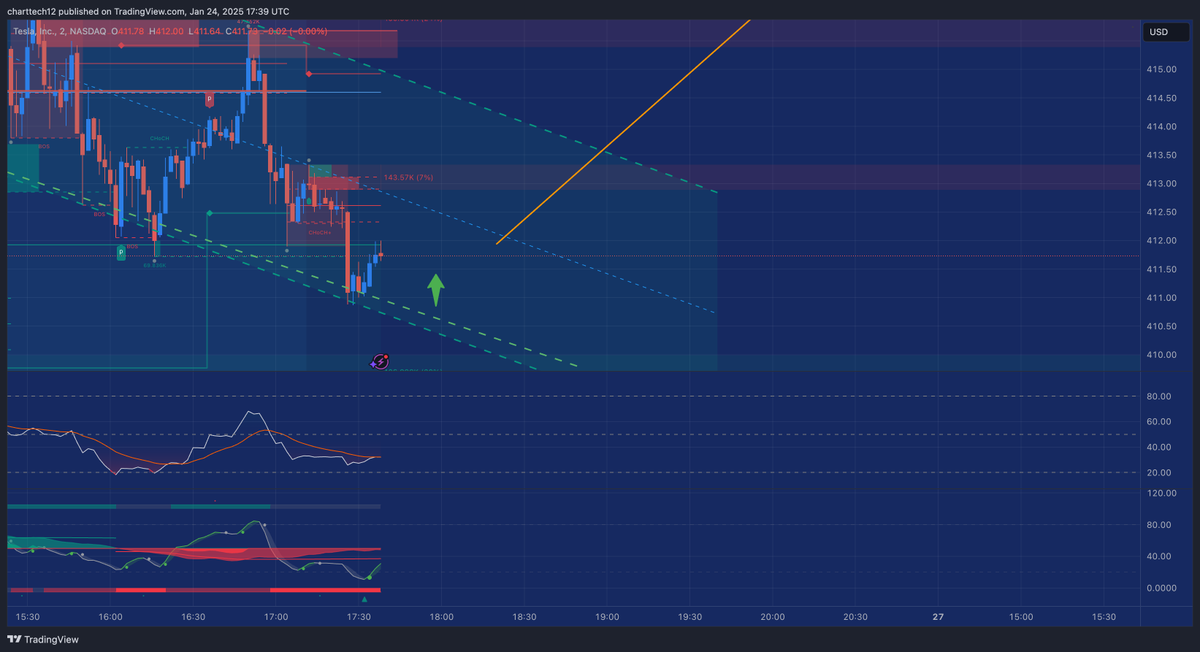The height and width of the screenshot is (652, 1200).
Task: Click the 60.00 oscillator axis label
Action: pos(1158,422)
